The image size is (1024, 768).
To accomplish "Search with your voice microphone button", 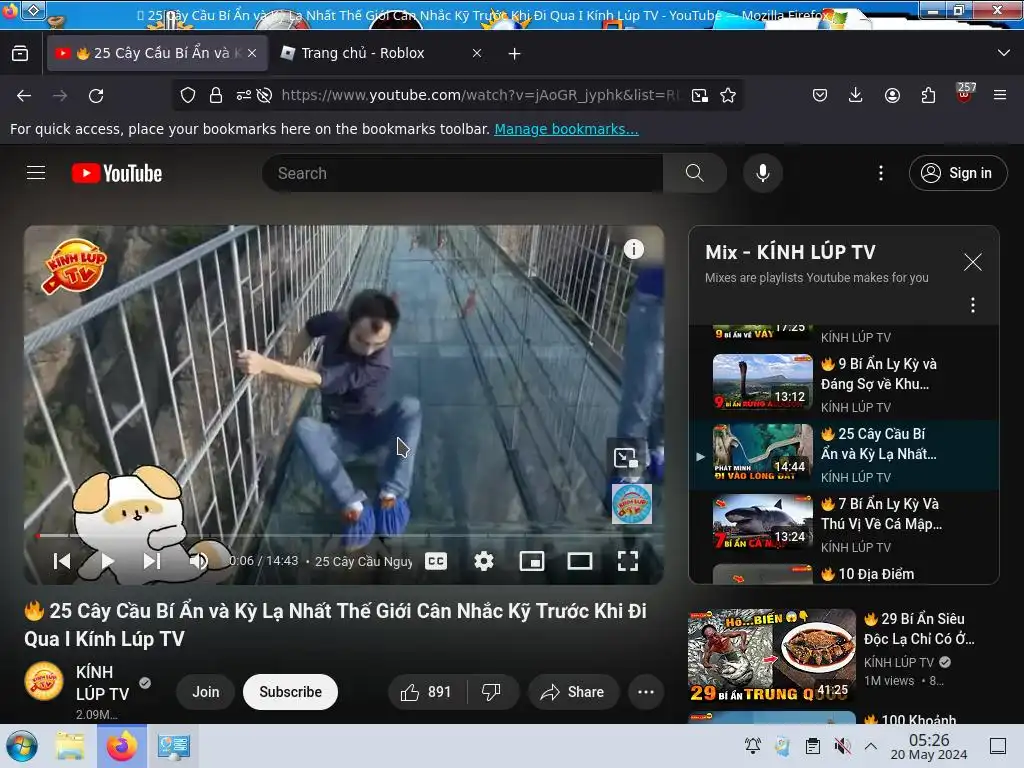I will pyautogui.click(x=763, y=173).
